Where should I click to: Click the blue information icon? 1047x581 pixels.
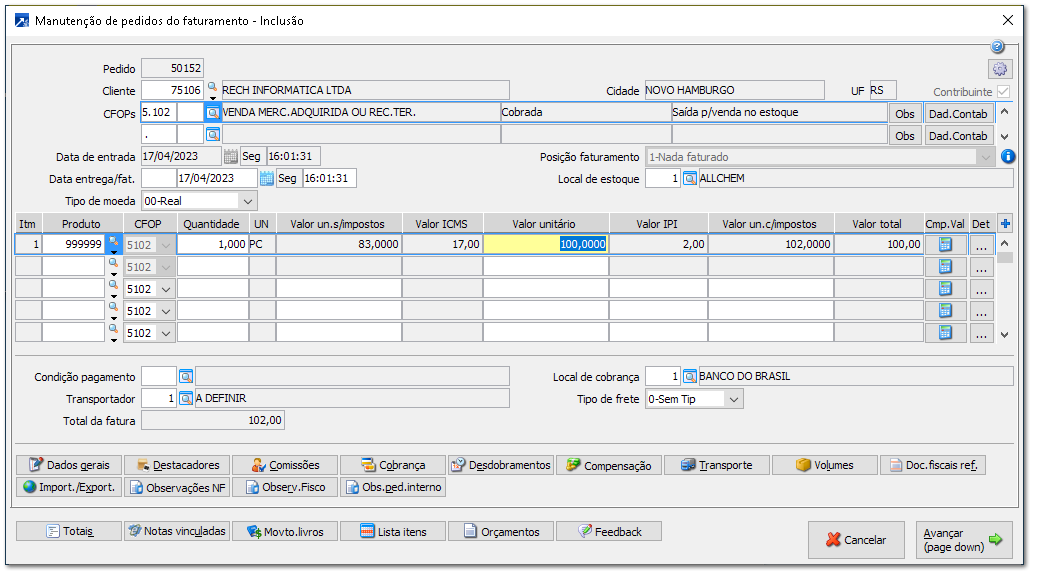point(1007,157)
